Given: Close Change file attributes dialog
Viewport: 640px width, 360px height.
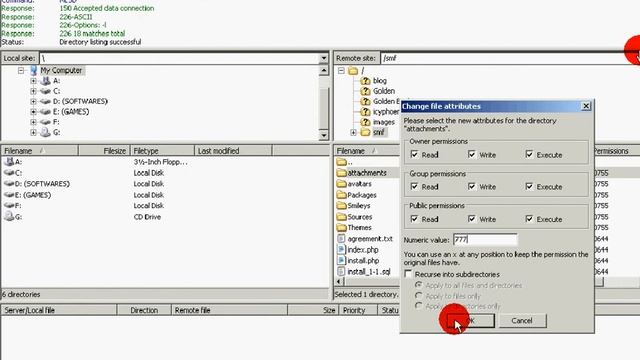Looking at the screenshot, I should coord(586,106).
